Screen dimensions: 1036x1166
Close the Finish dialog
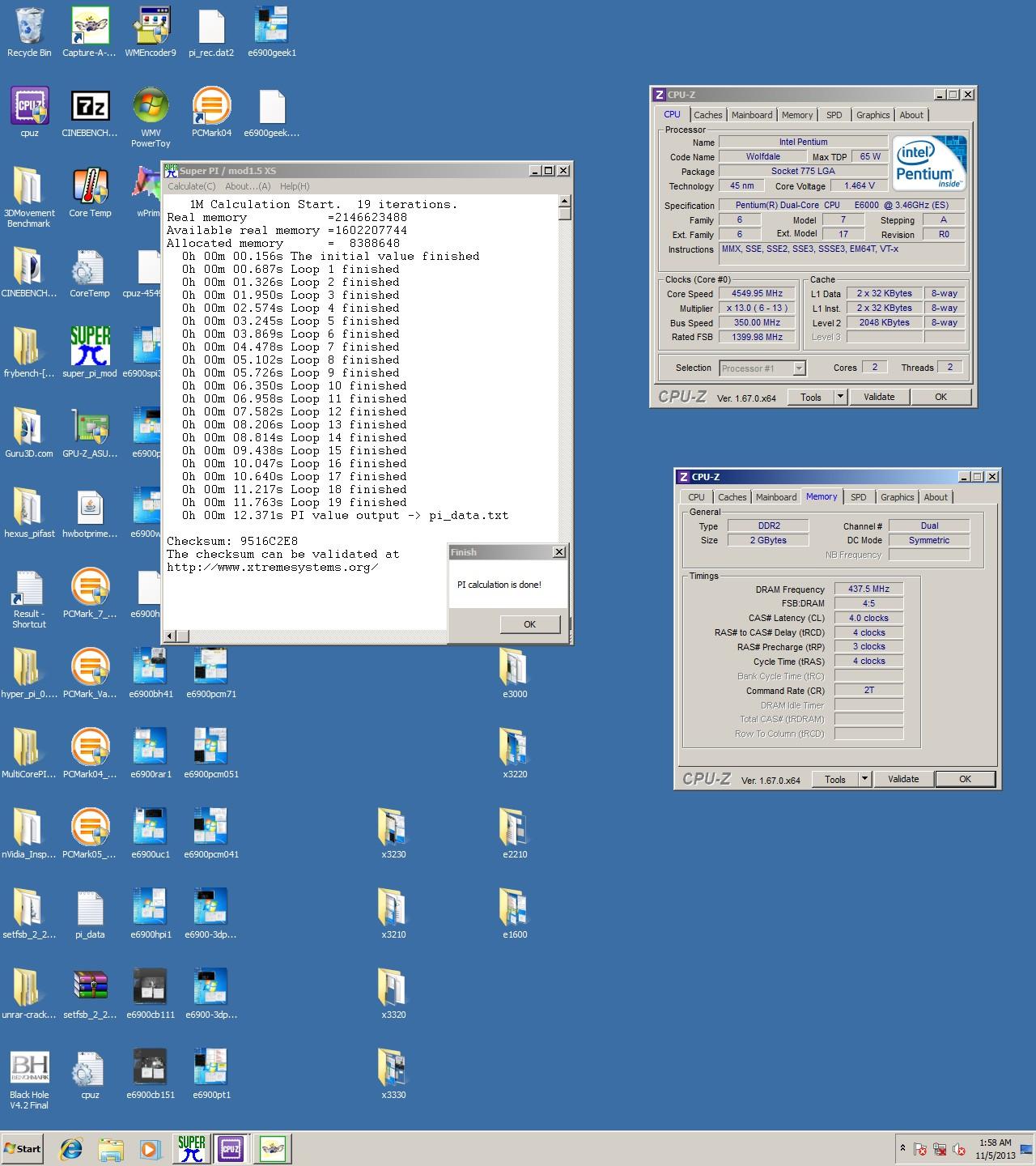click(x=558, y=551)
